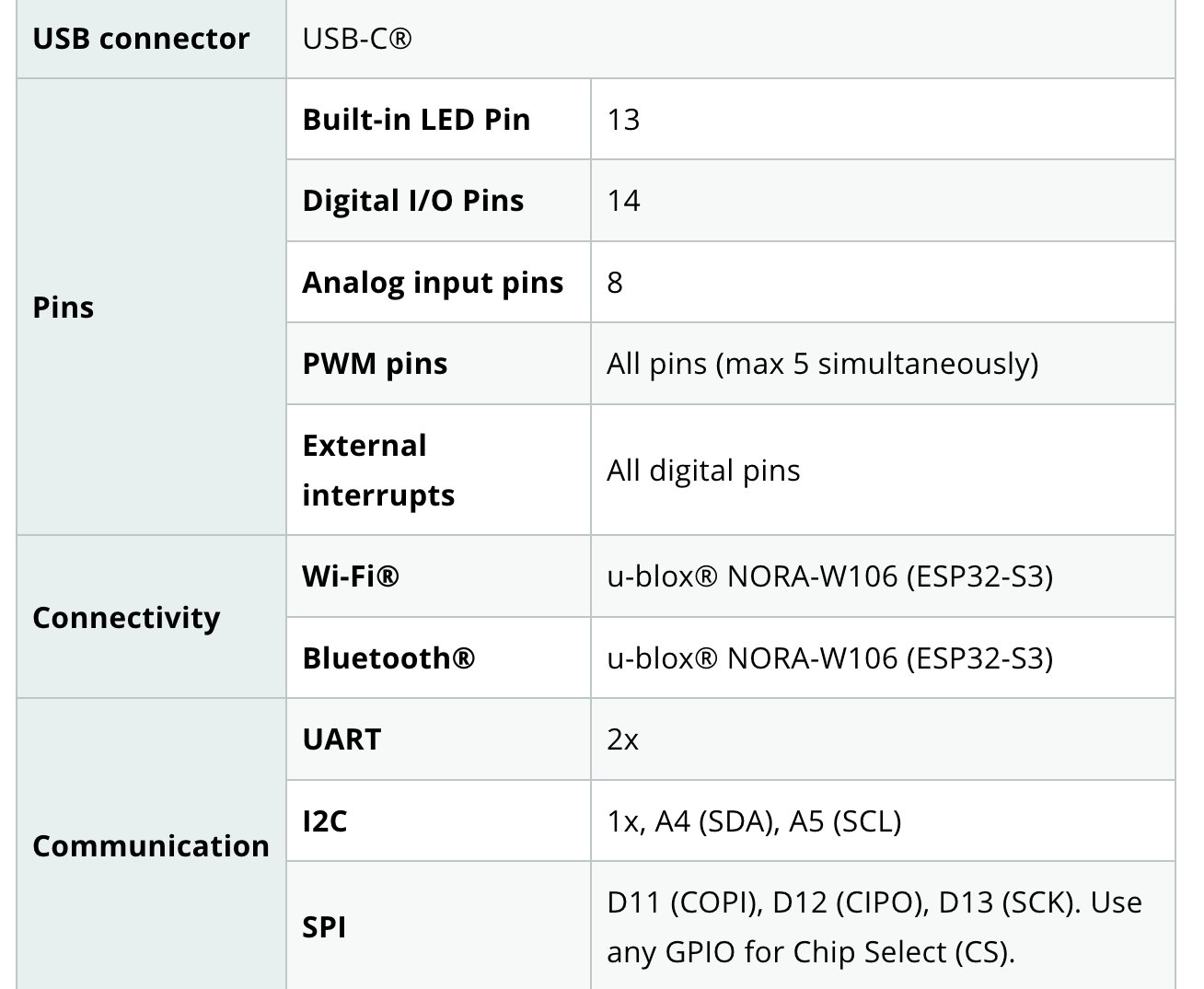Click the Pins category cell
This screenshot has width=1204, height=989.
151,307
